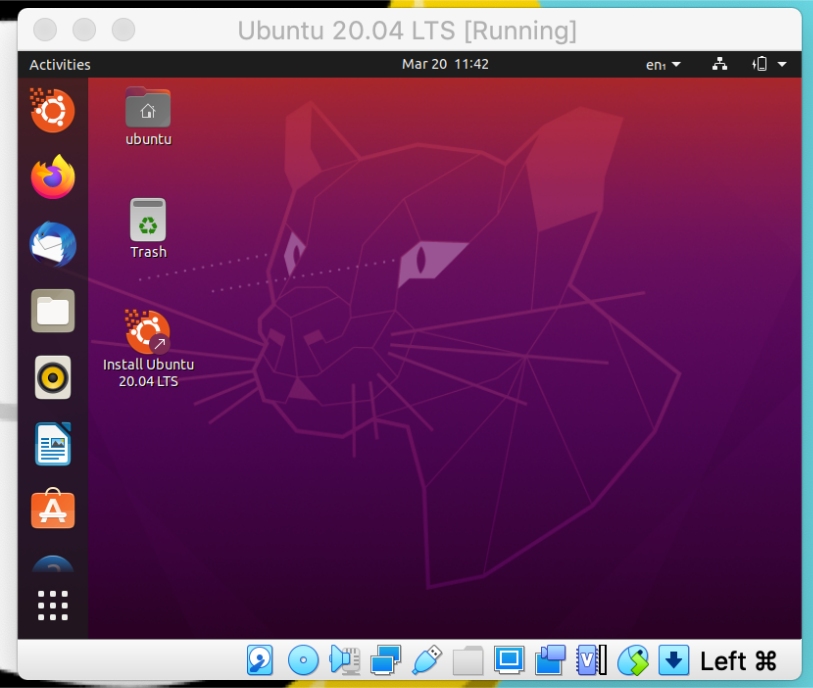Screen dimensions: 813x688
Task: Expand the system menu arrow
Action: pyautogui.click(x=782, y=64)
